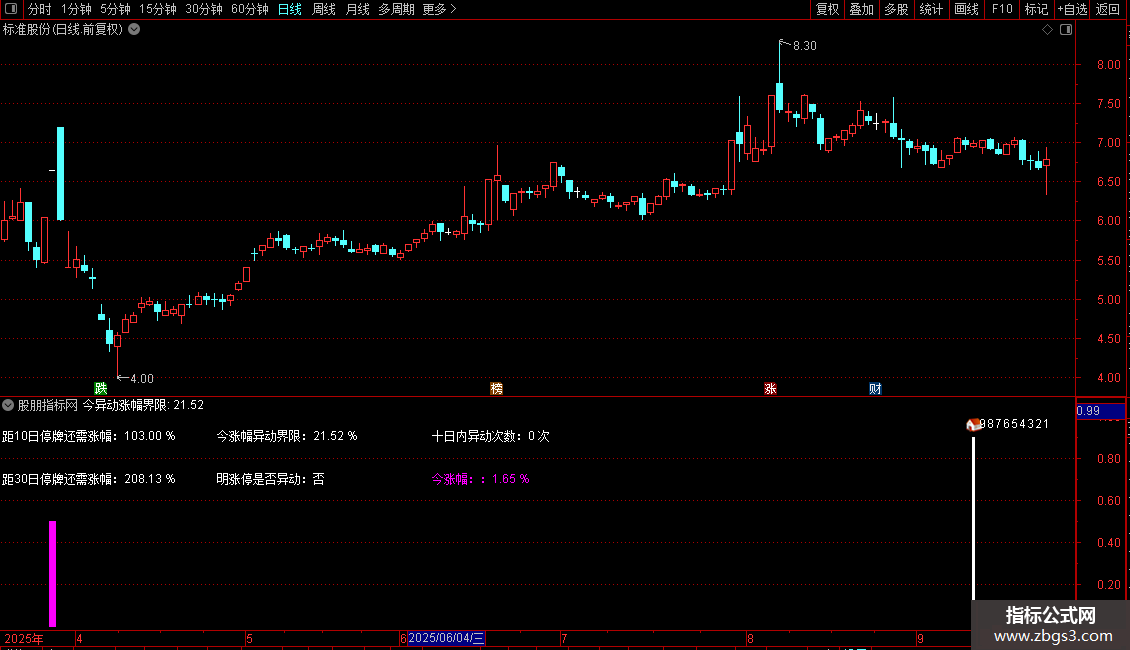The image size is (1130, 650).
Task: Select the 1分钟 period tab
Action: pos(76,9)
